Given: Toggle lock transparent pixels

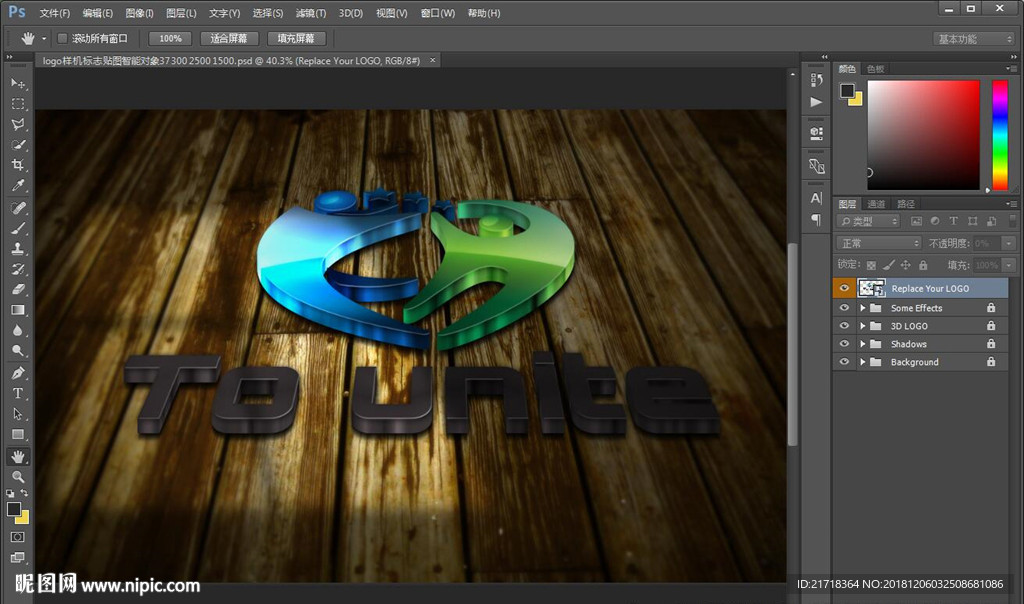Looking at the screenshot, I should tap(871, 265).
